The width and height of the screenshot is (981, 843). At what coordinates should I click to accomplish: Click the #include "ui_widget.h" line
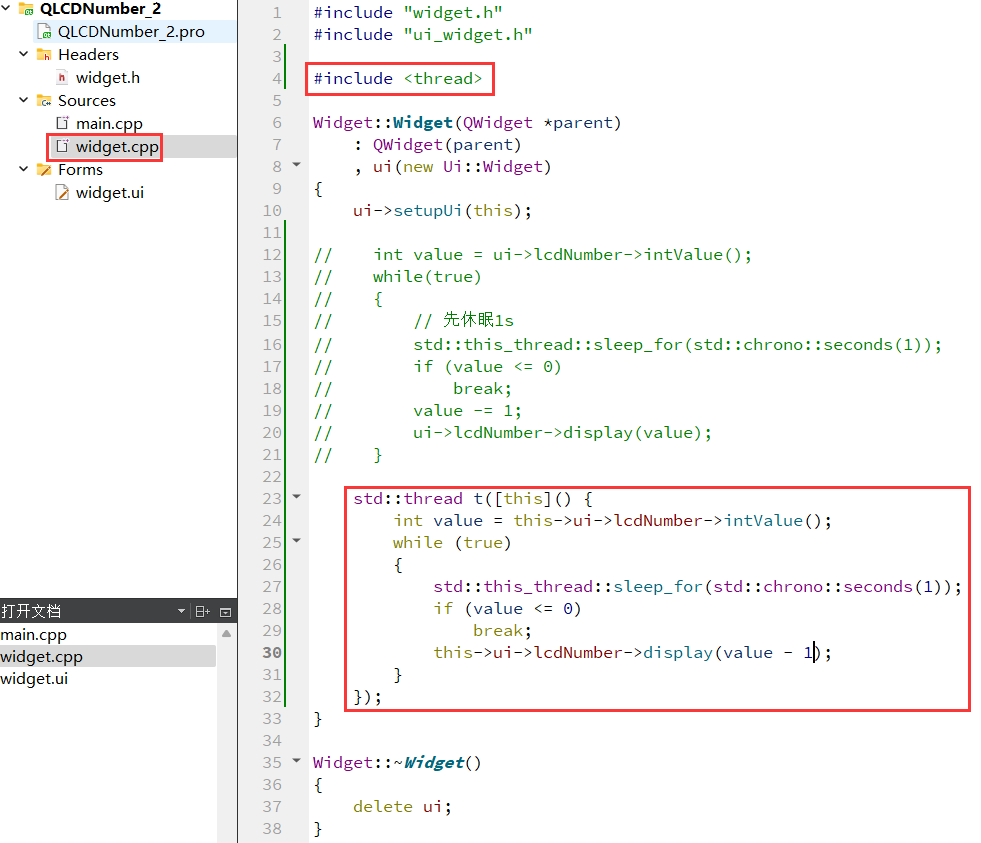[x=423, y=34]
